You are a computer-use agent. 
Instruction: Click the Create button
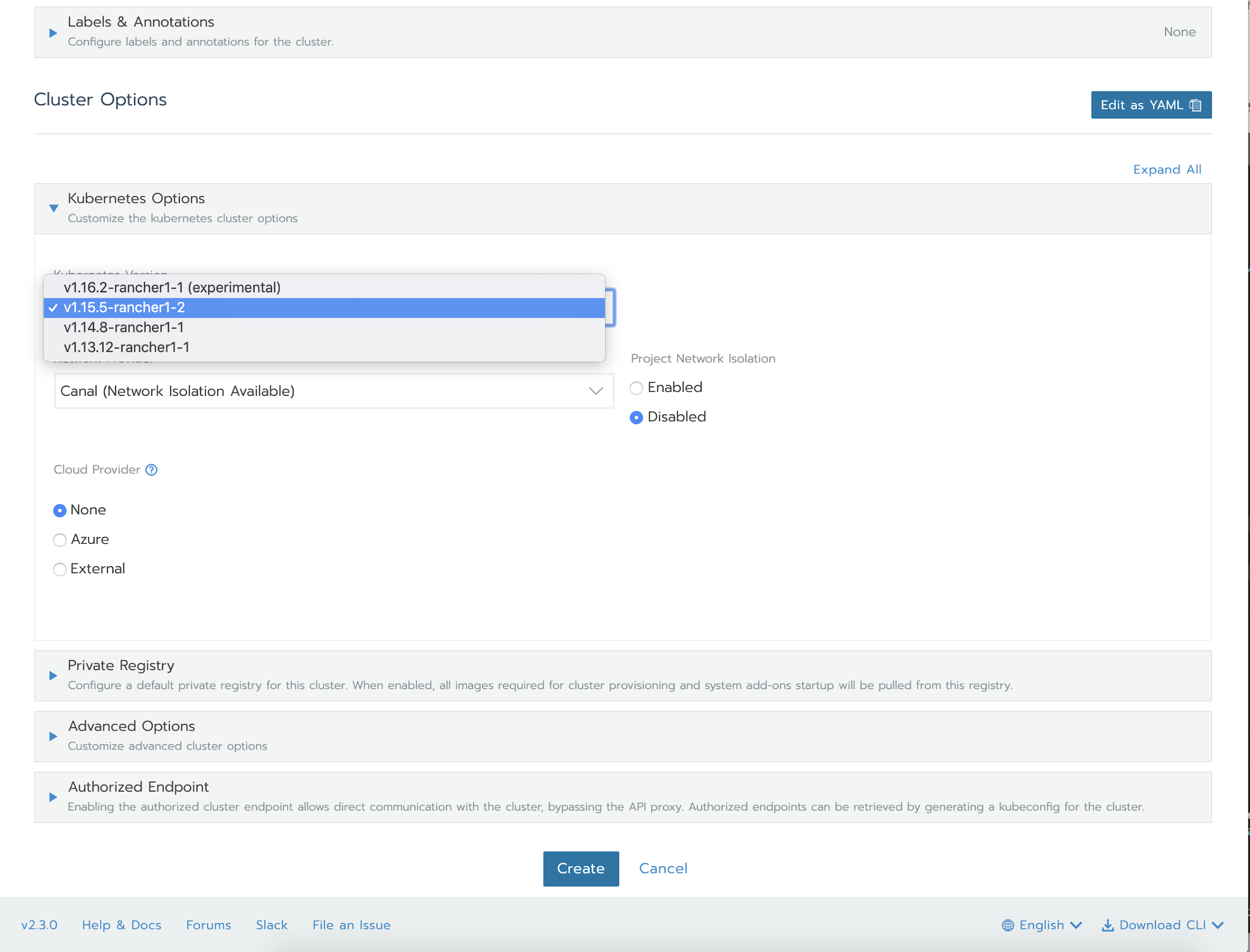pyautogui.click(x=580, y=868)
